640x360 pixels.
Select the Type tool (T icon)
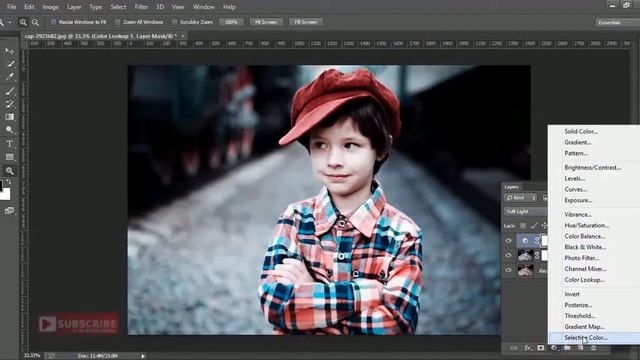tap(9, 144)
